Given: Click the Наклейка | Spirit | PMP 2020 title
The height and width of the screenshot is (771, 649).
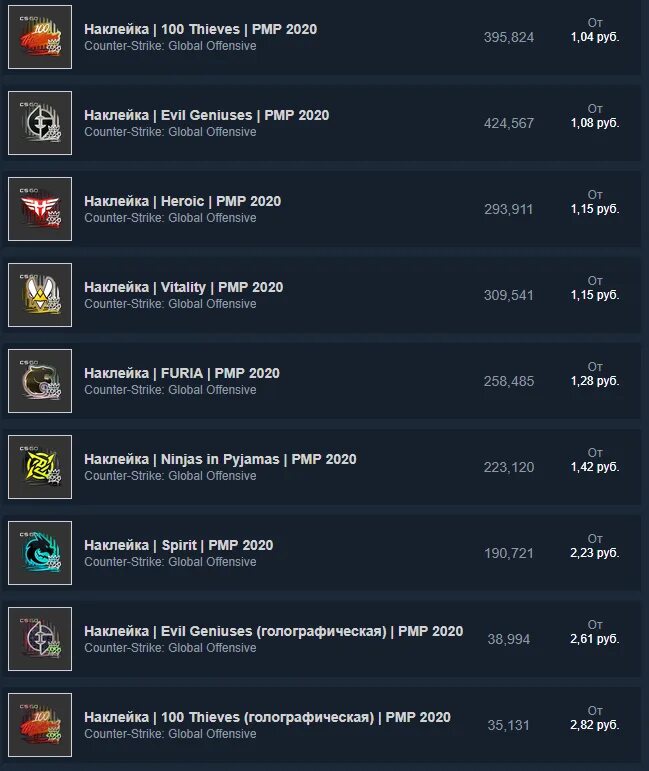Looking at the screenshot, I should (178, 546).
